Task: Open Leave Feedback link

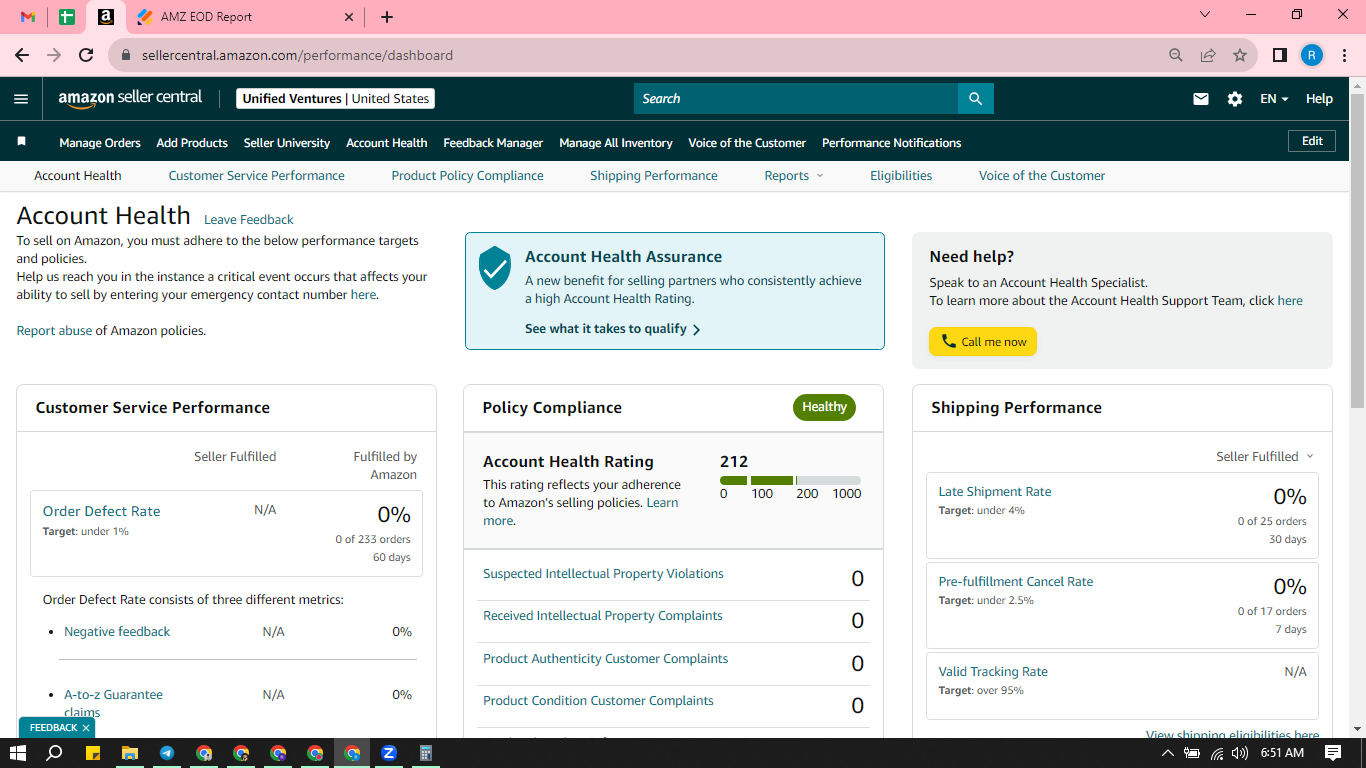Action: (249, 219)
